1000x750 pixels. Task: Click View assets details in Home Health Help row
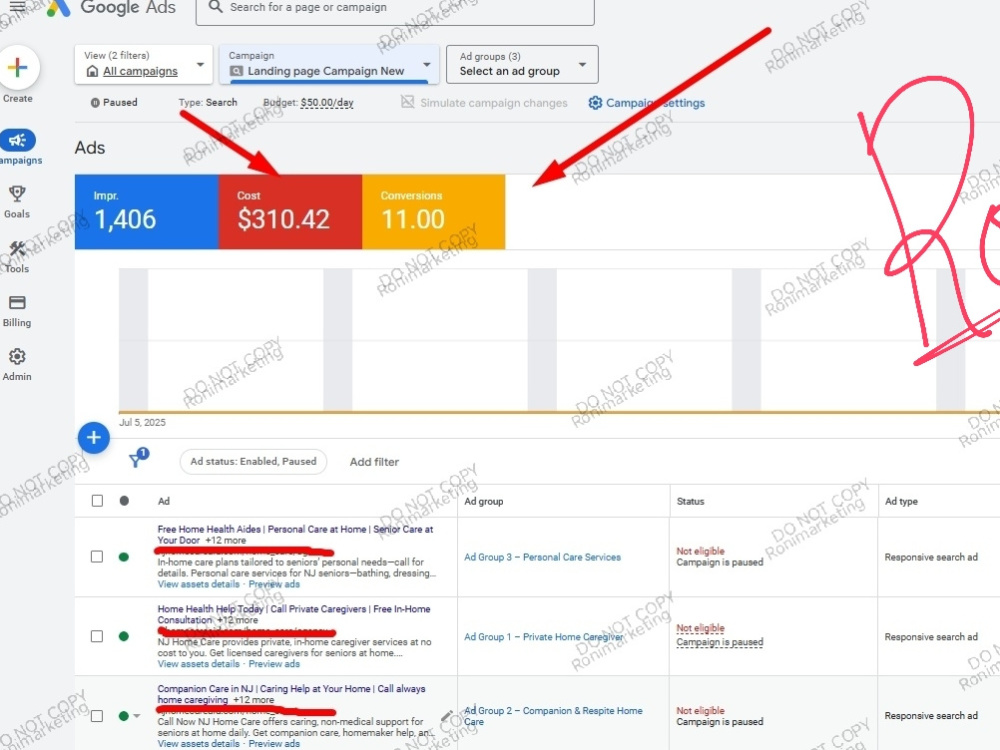click(199, 664)
